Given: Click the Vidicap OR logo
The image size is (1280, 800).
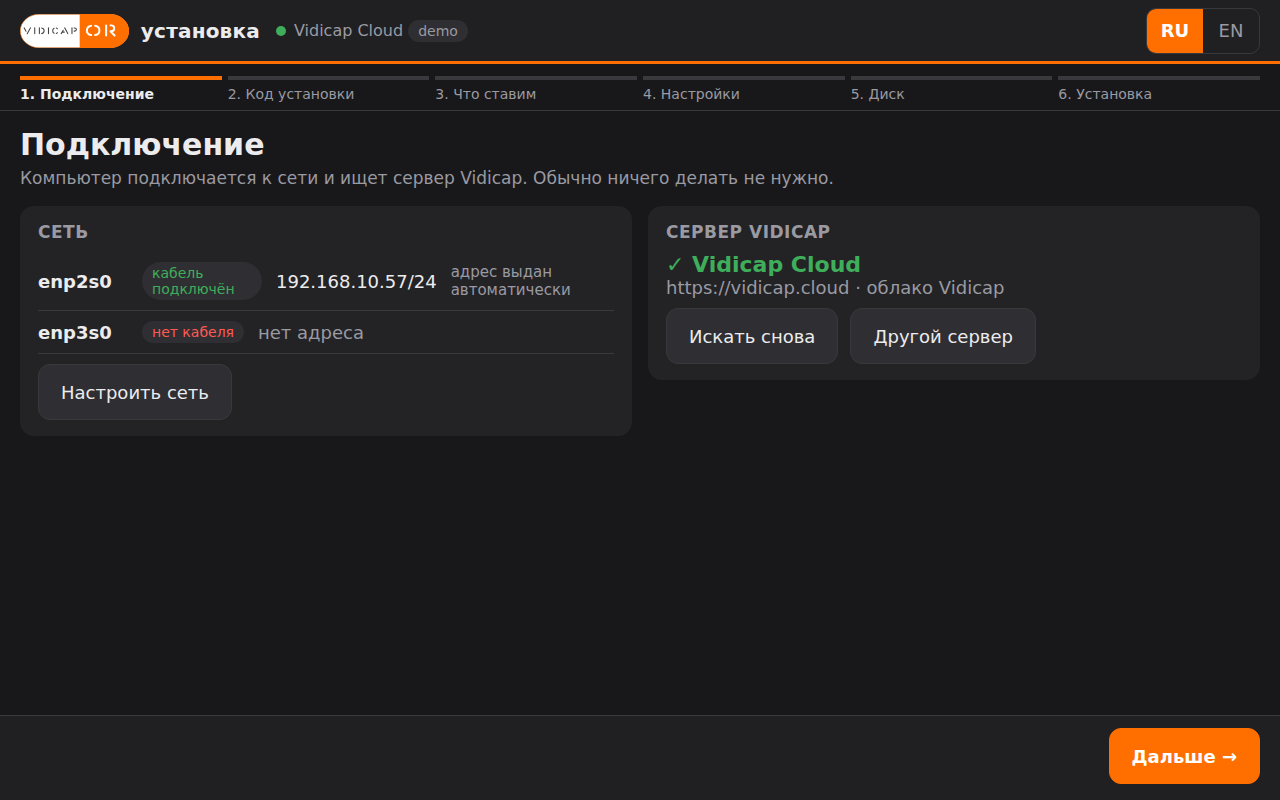Looking at the screenshot, I should coord(75,31).
